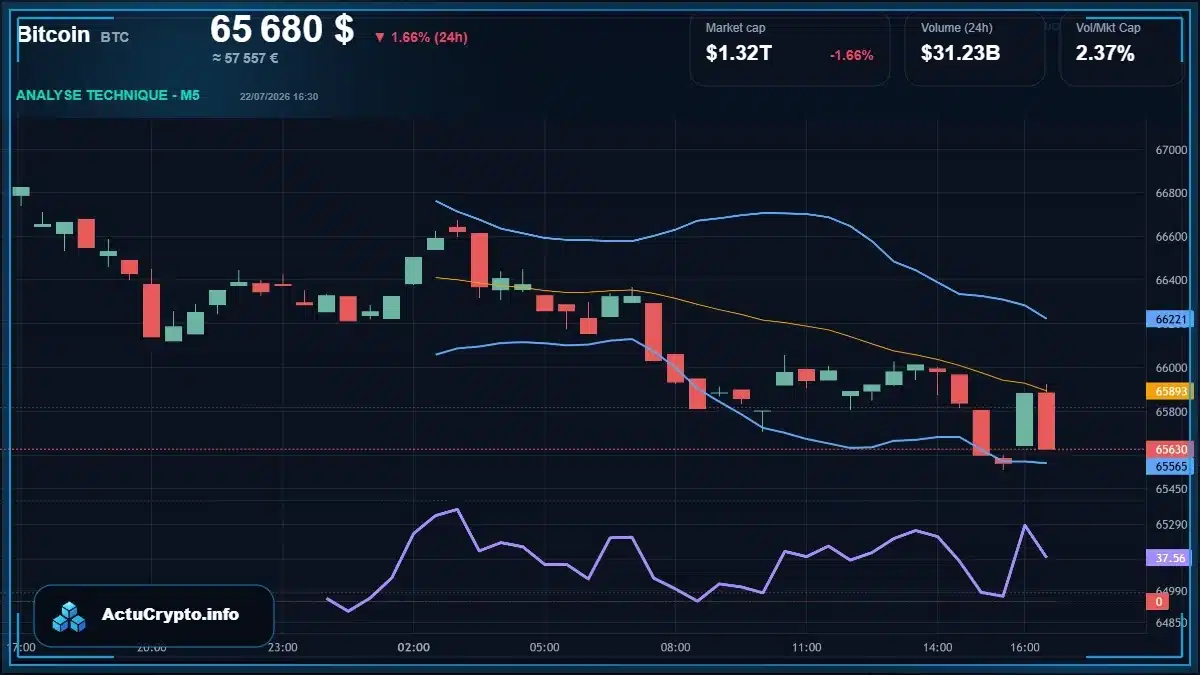Click the 67000 price axis label
1200x675 pixels.
pos(1170,150)
